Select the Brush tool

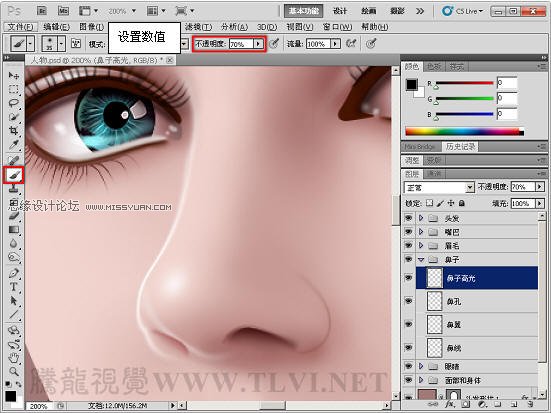pyautogui.click(x=14, y=175)
